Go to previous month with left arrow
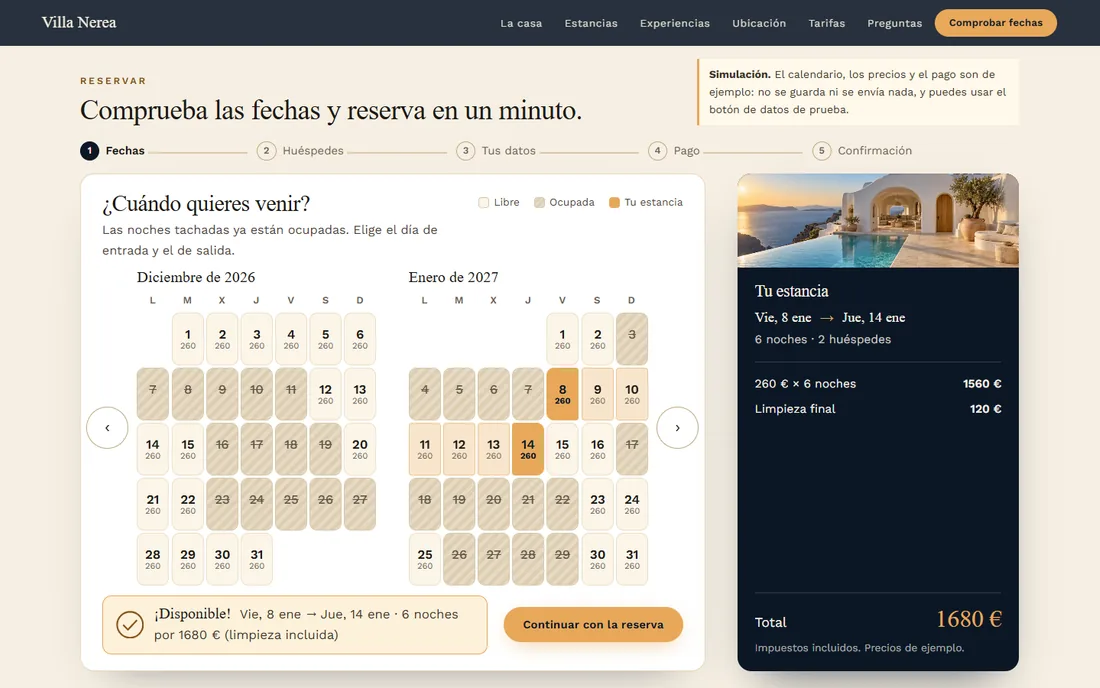Image resolution: width=1100 pixels, height=688 pixels. 107,427
